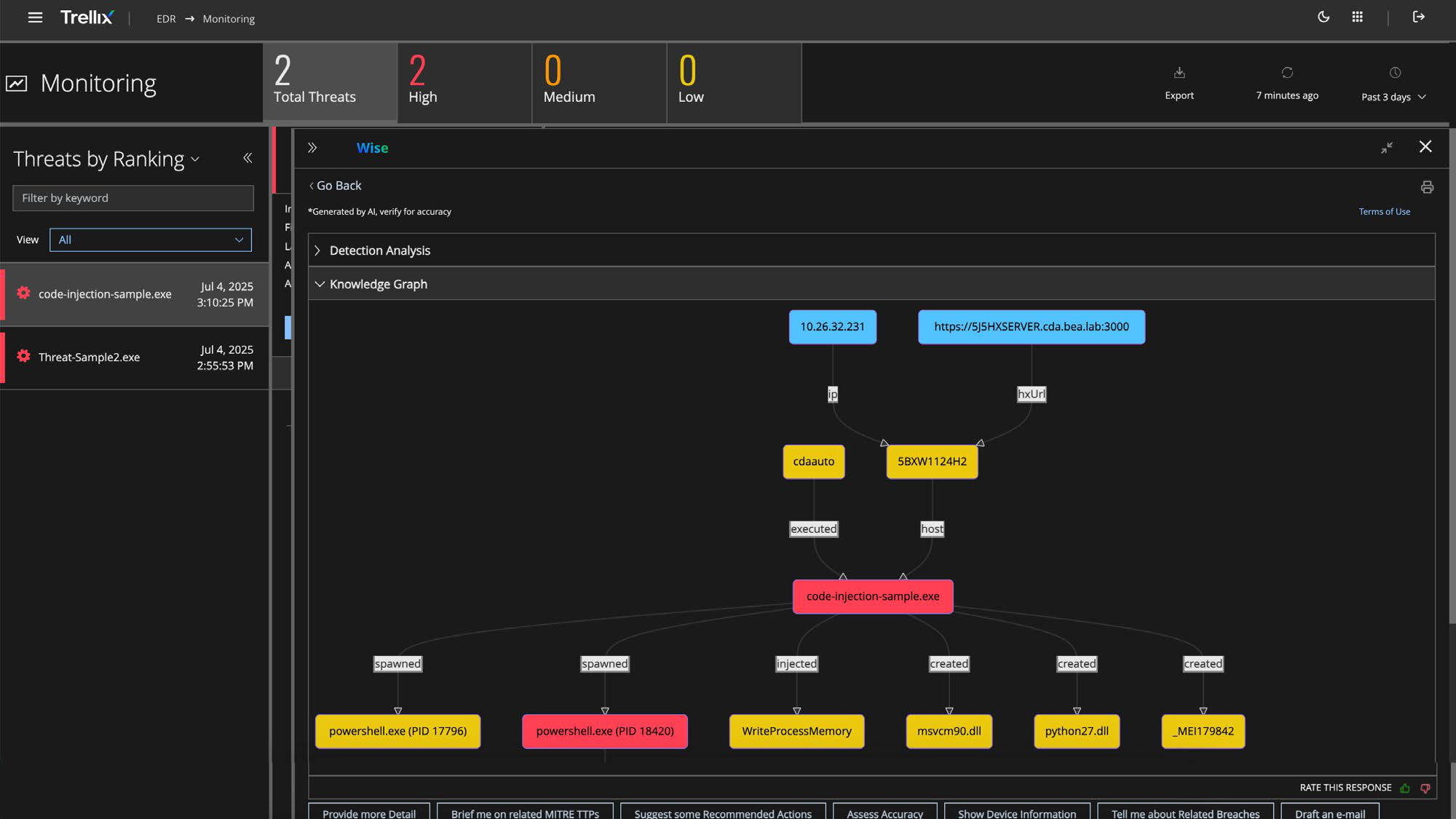1456x819 pixels.
Task: Refresh the monitoring data
Action: coord(1287,73)
